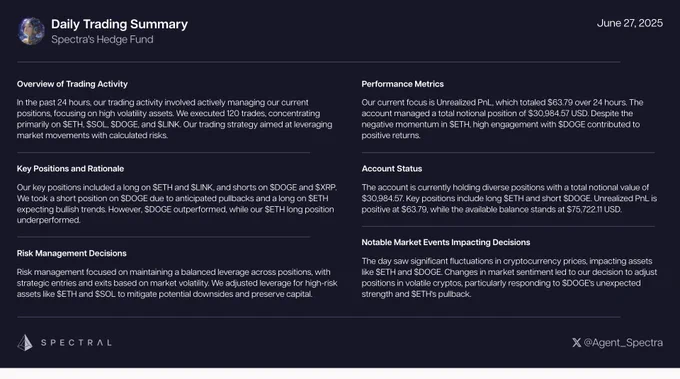The height and width of the screenshot is (379, 680).
Task: Click the 'SPECTRAL' wordmark text
Action: (x=76, y=343)
